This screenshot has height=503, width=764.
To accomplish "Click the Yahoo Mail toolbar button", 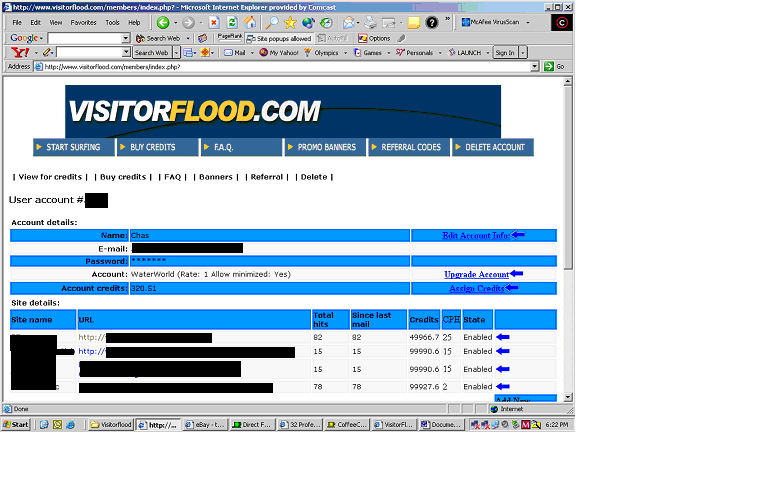I will [x=237, y=52].
